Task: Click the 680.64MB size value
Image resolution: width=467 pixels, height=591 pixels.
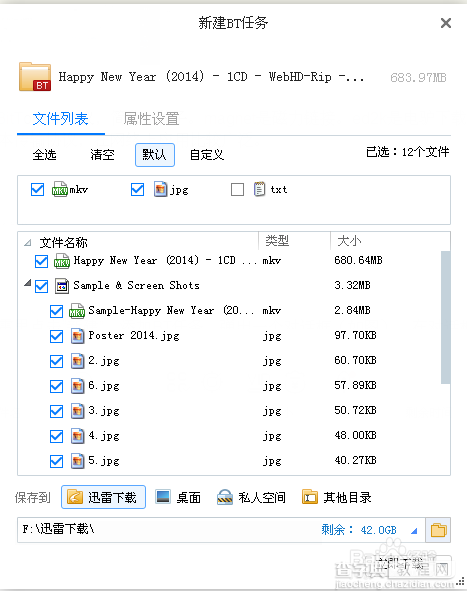Action: 358,260
